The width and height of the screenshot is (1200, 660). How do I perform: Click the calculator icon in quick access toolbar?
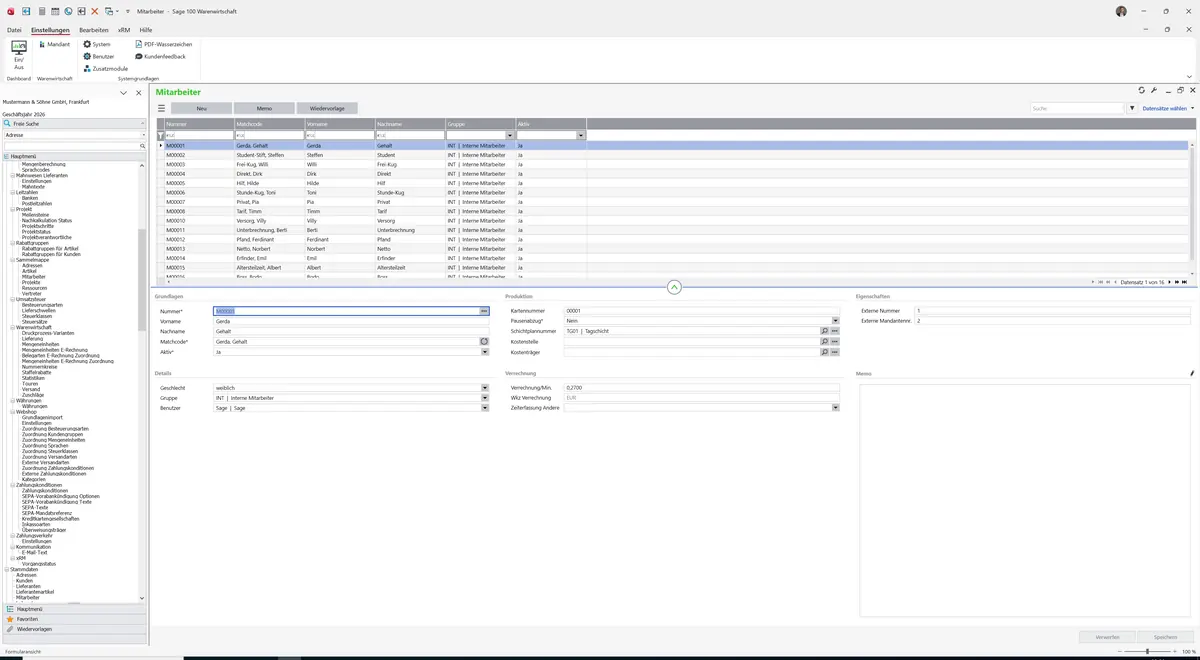click(x=41, y=11)
